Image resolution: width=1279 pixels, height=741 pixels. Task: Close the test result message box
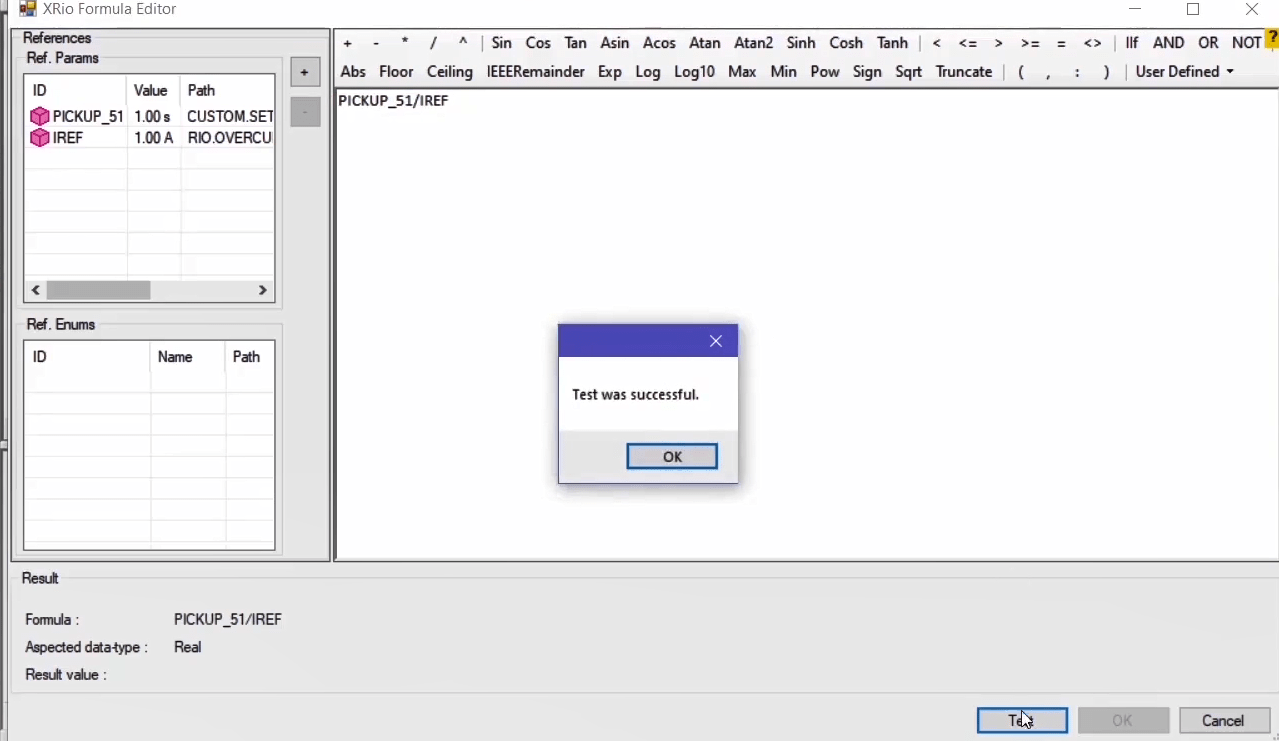(x=715, y=341)
